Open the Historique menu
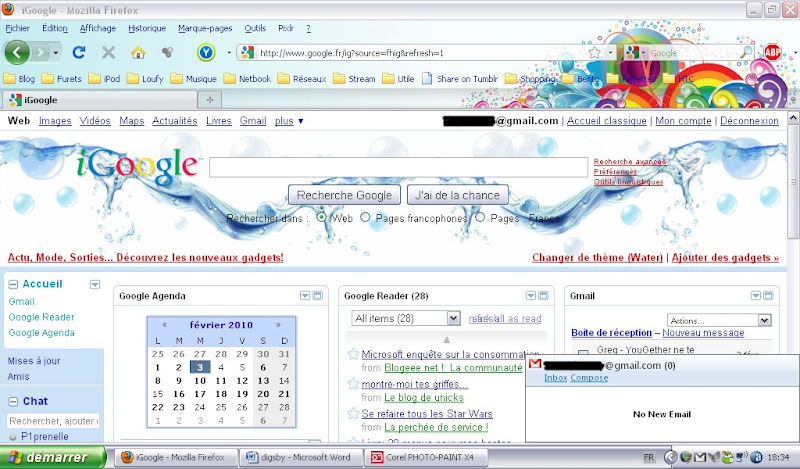This screenshot has height=469, width=800. pos(147,28)
